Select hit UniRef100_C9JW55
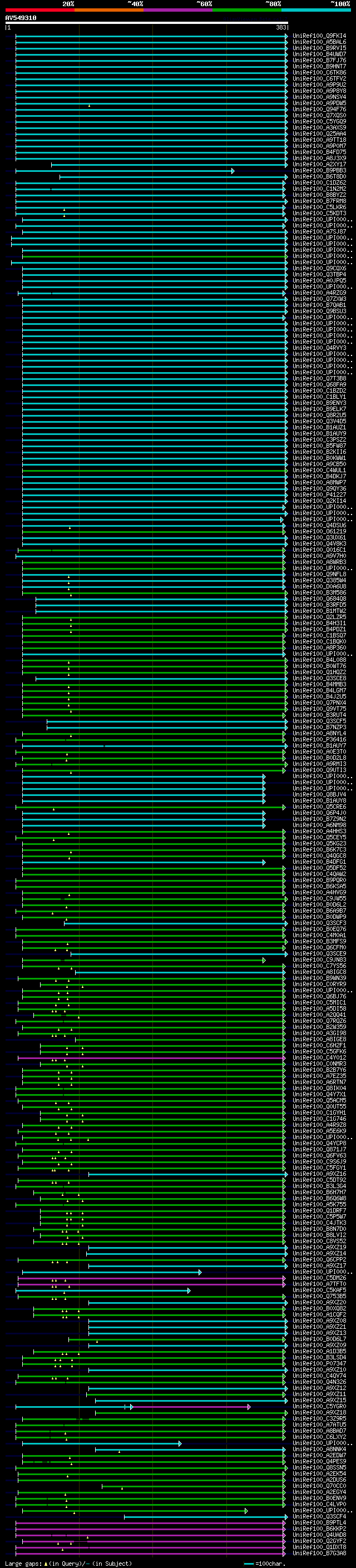 tap(319, 898)
